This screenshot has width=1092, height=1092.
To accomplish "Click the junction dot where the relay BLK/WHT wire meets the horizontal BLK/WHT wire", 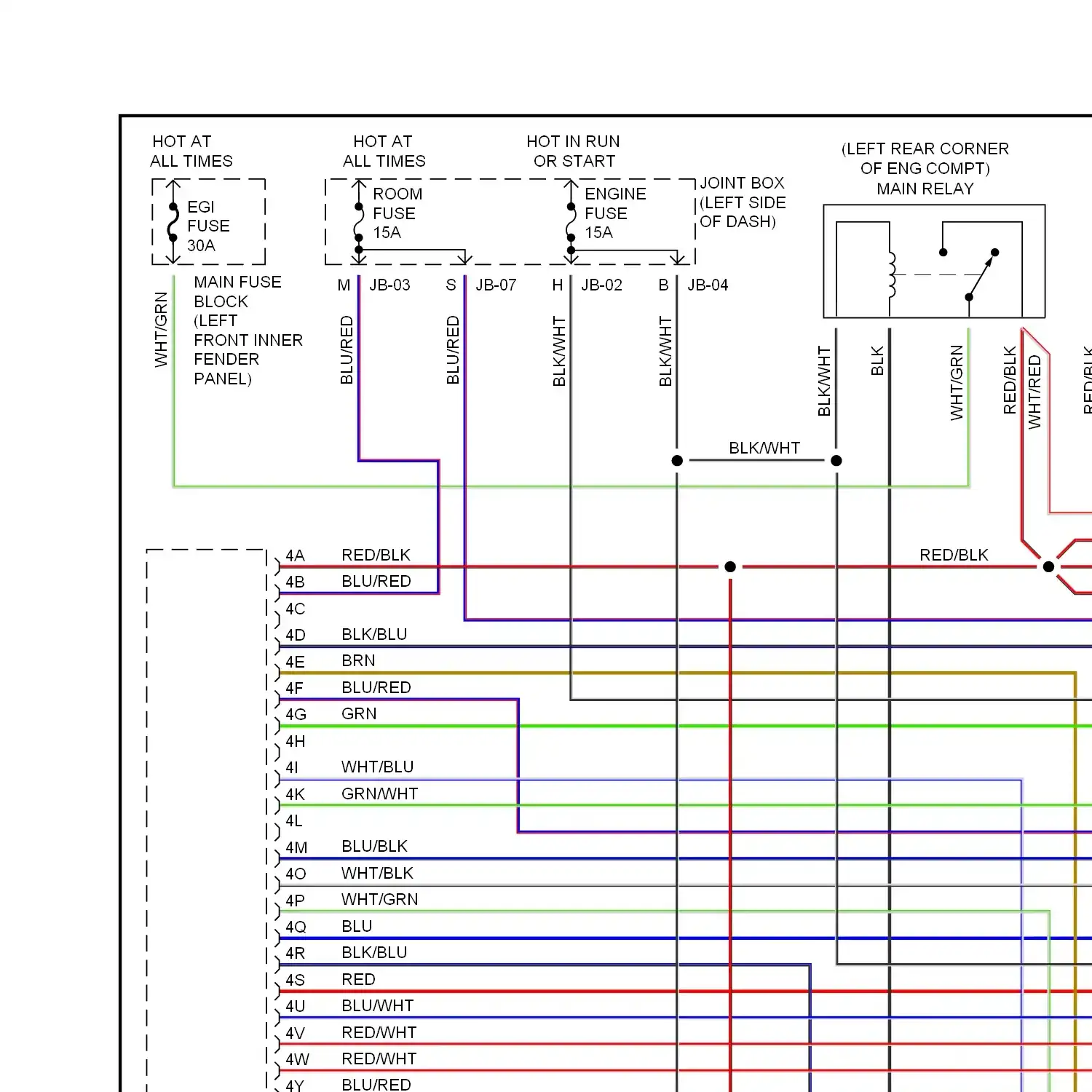I will pyautogui.click(x=836, y=461).
